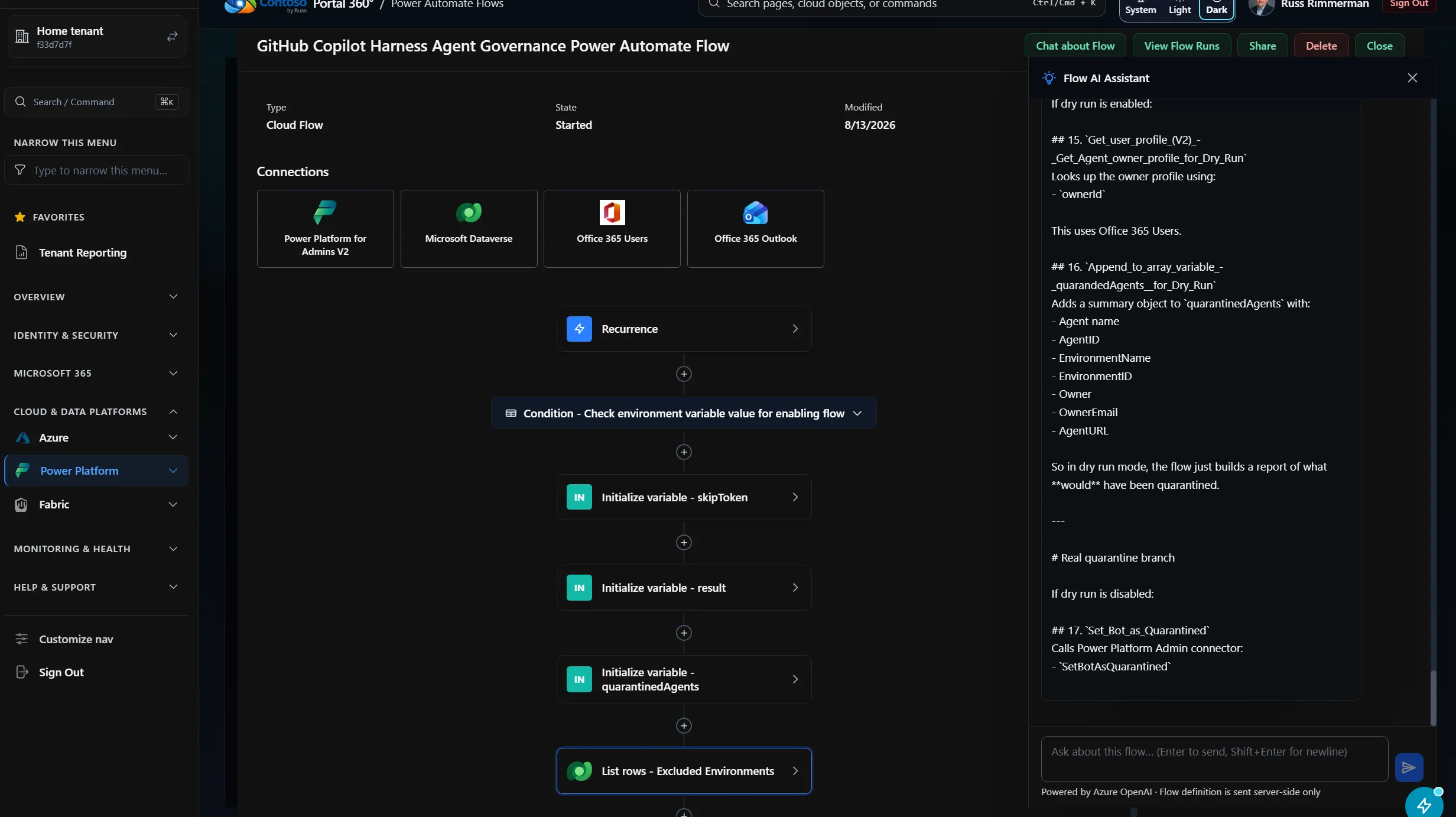Open the Recurrence step details chevron
This screenshot has width=1456, height=817.
tap(795, 329)
